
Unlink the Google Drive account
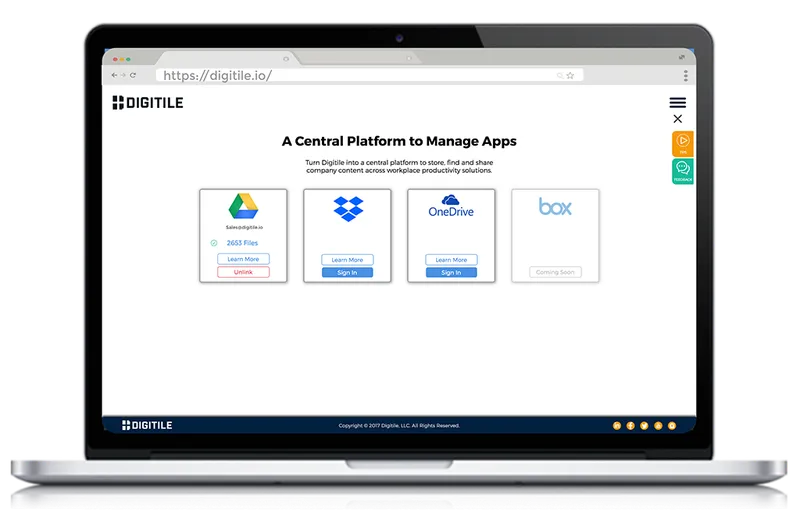[243, 272]
